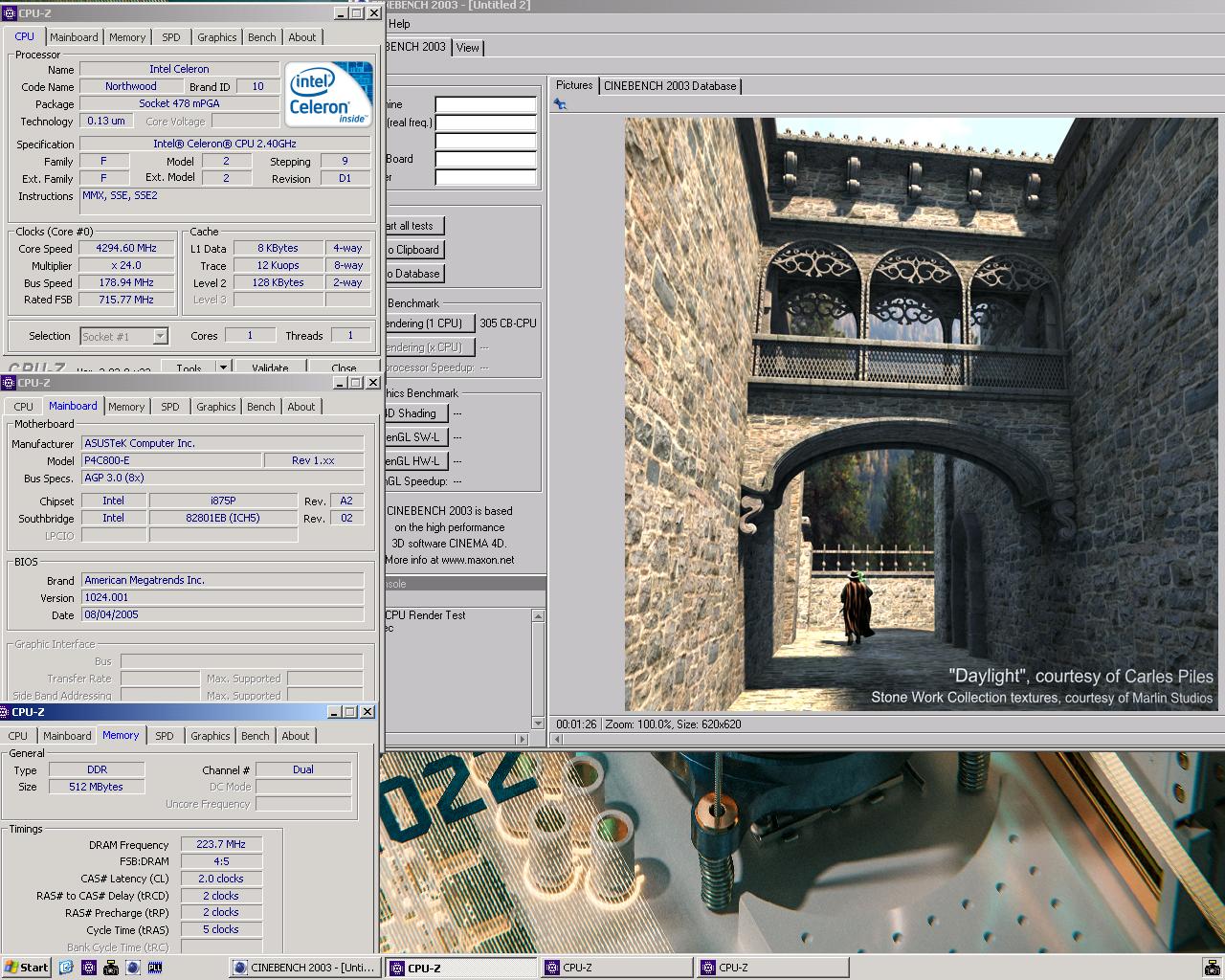Click the Package value Socket 478 mPGA
The width and height of the screenshot is (1225, 980).
tap(179, 103)
